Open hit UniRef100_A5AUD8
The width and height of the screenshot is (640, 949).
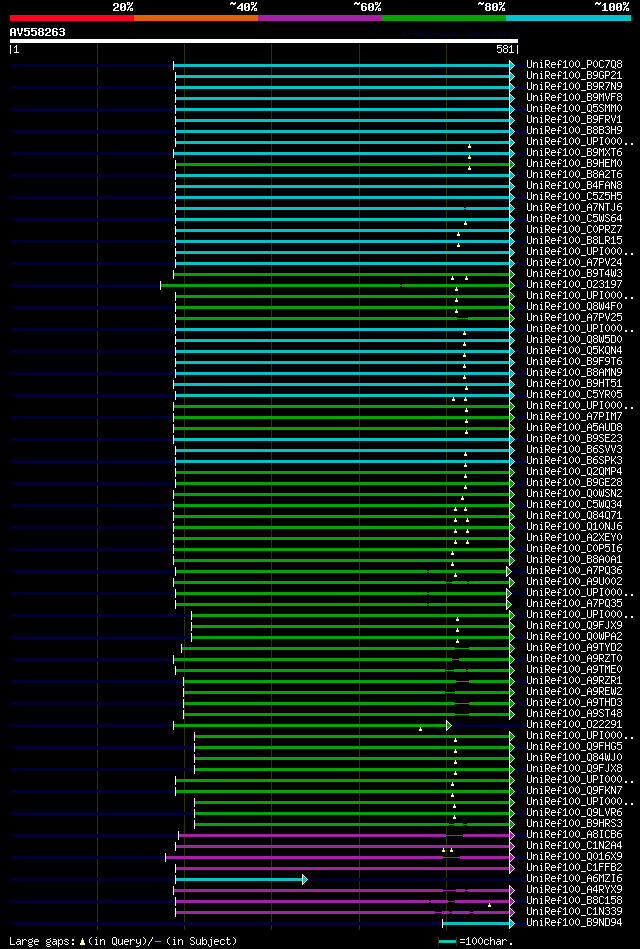pos(574,428)
